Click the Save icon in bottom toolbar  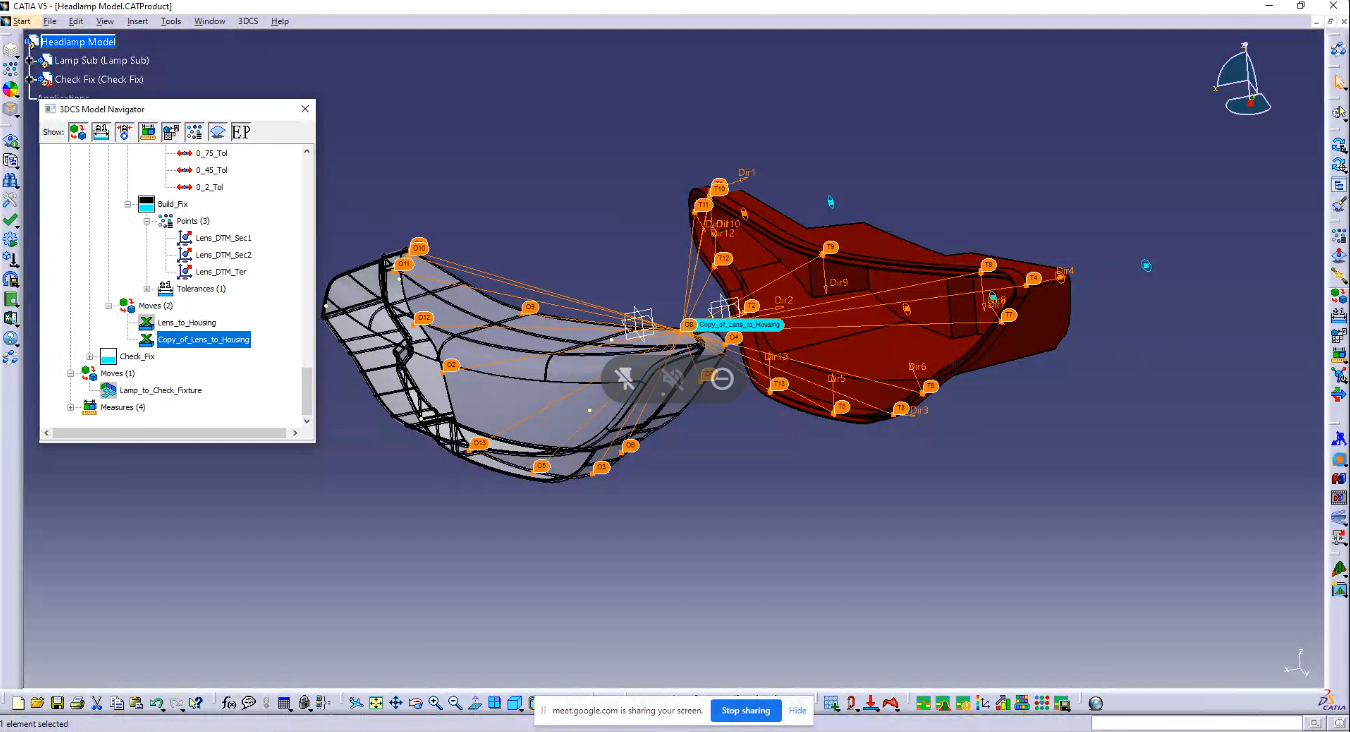point(57,703)
